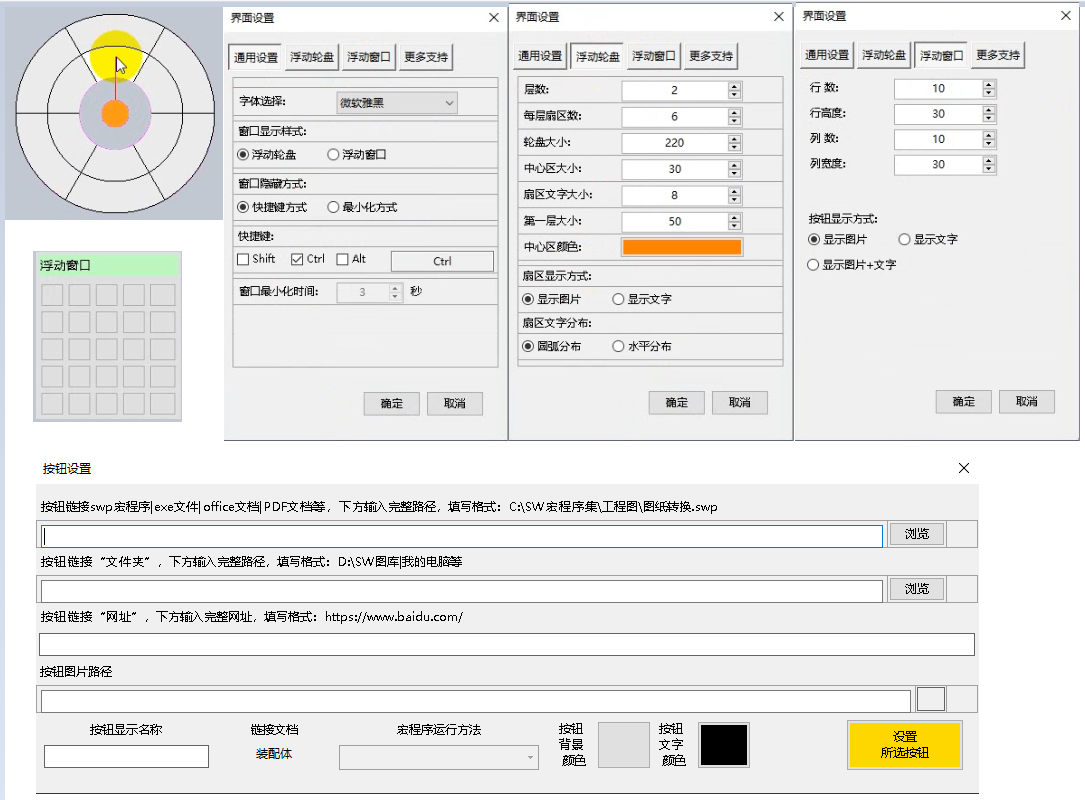Enable the Alt hotkey checkbox
Screen dimensions: 1085x800
352,259
